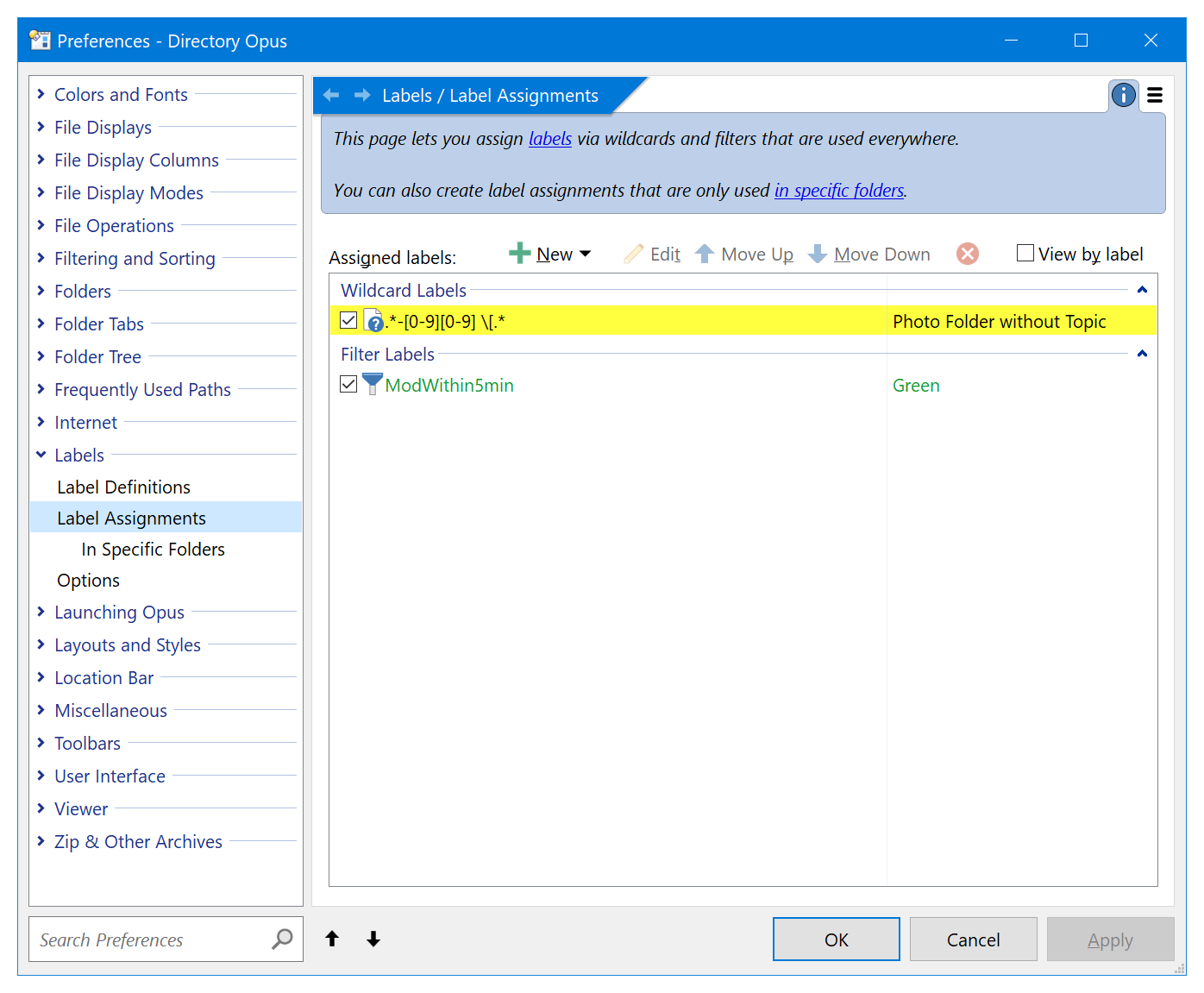
Task: Click the green plus New icon
Action: [519, 254]
